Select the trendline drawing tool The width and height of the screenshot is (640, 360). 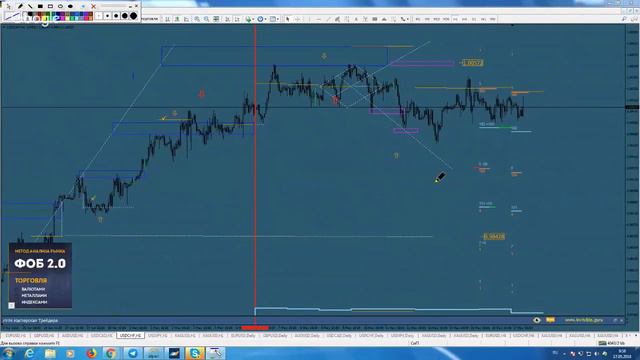pyautogui.click(x=328, y=19)
